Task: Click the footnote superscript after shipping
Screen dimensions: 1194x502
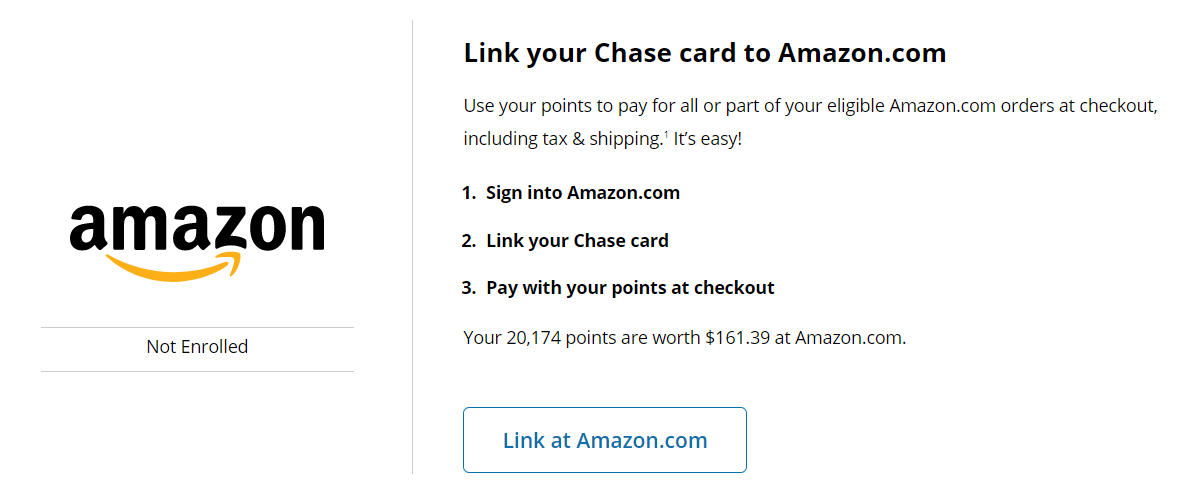Action: (x=666, y=134)
